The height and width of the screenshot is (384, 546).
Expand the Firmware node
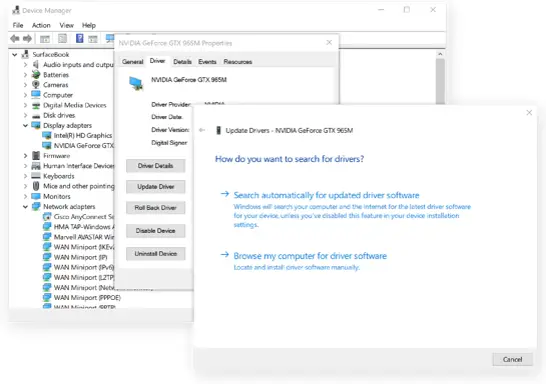click(x=25, y=156)
